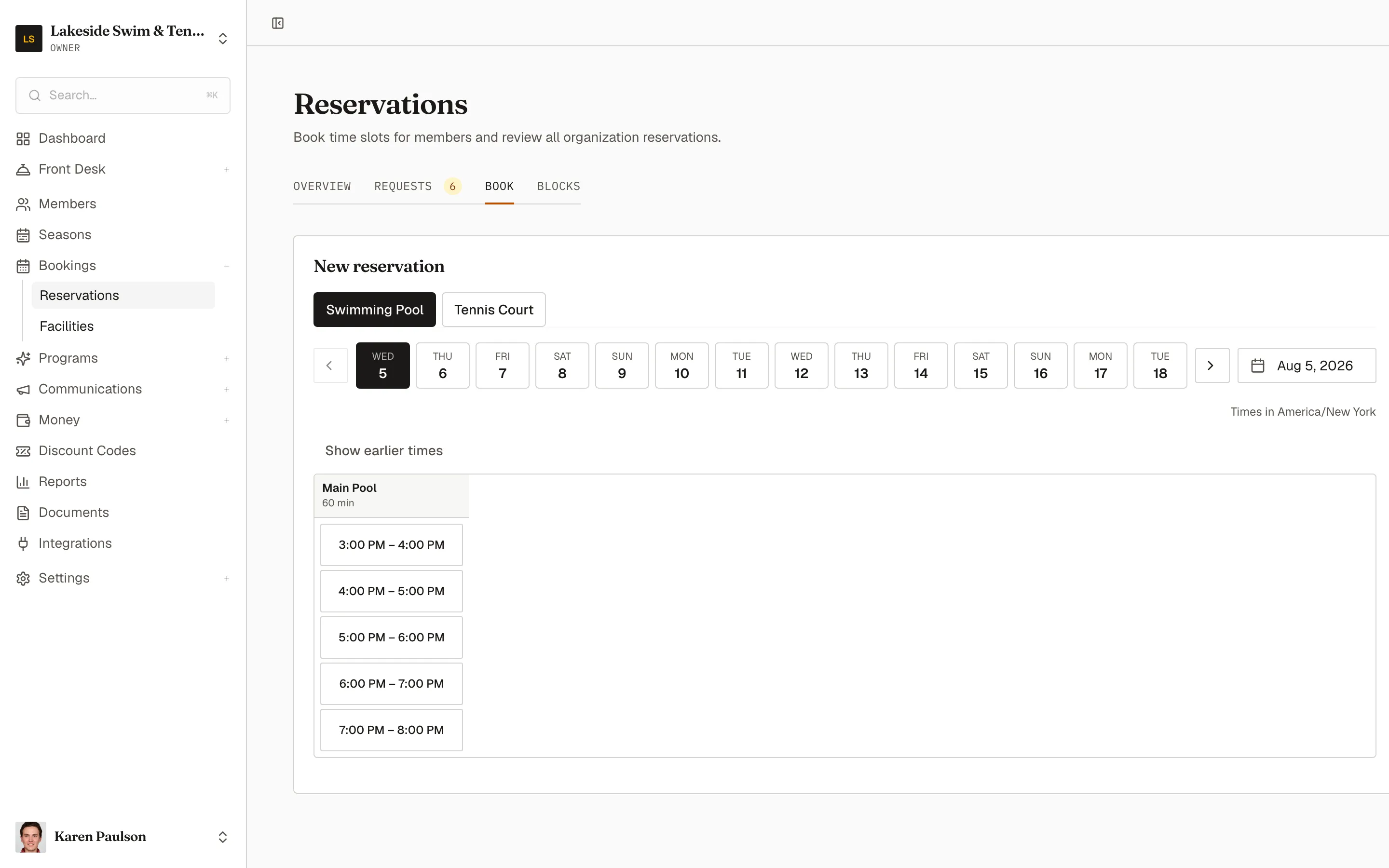The width and height of the screenshot is (1389, 868).
Task: Choose Friday 14 date
Action: coord(921,366)
